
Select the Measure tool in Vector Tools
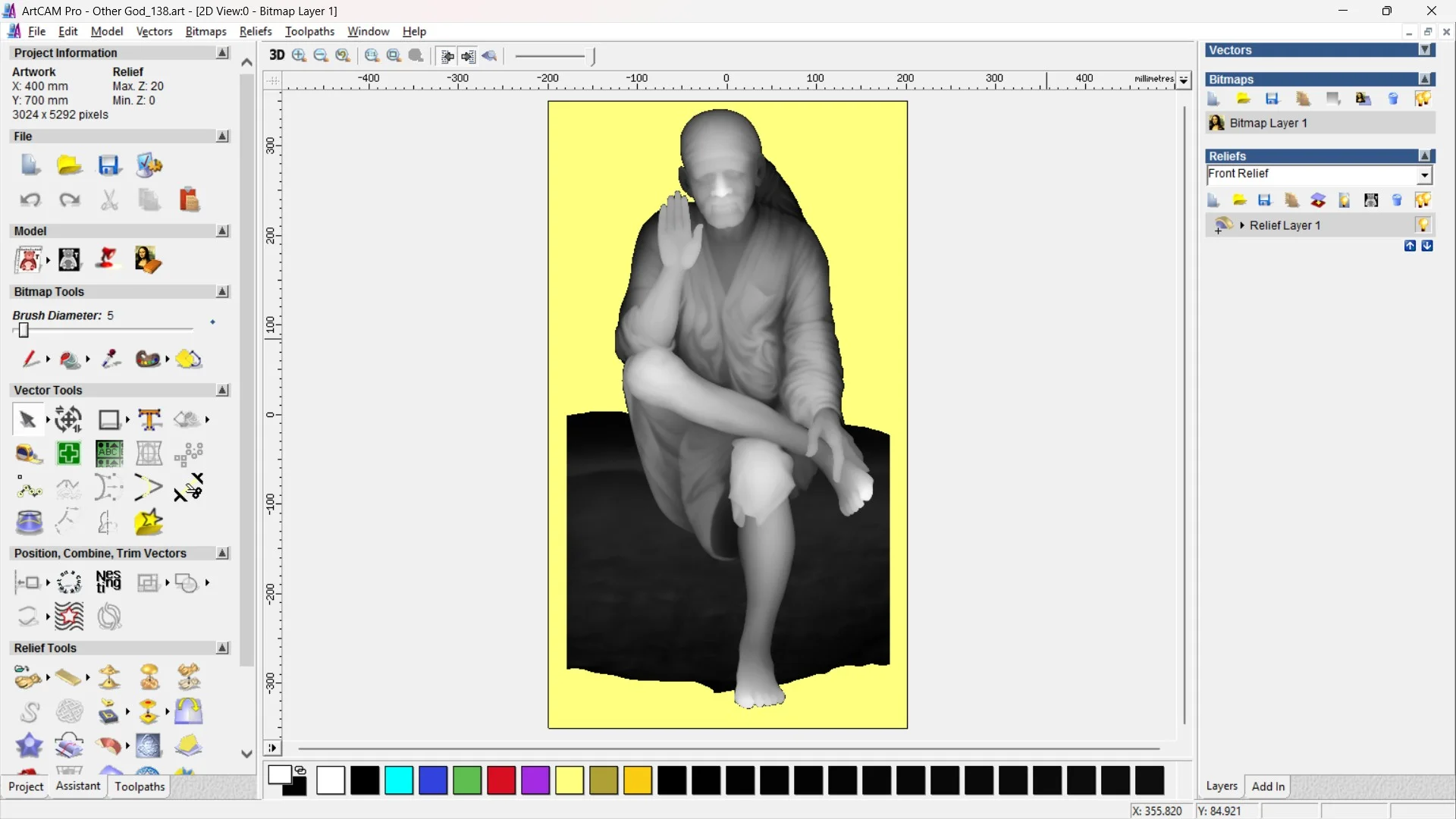pyautogui.click(x=29, y=453)
